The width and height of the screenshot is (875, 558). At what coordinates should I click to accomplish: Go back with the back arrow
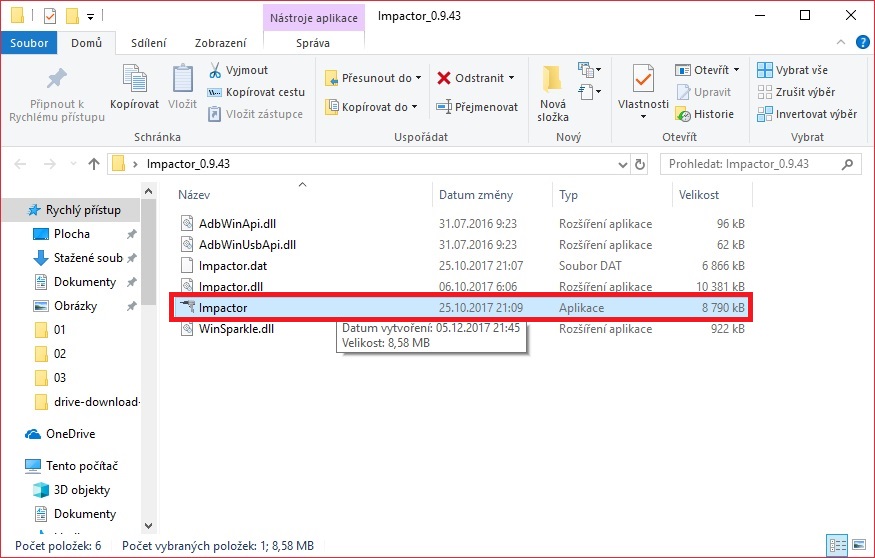pos(20,164)
